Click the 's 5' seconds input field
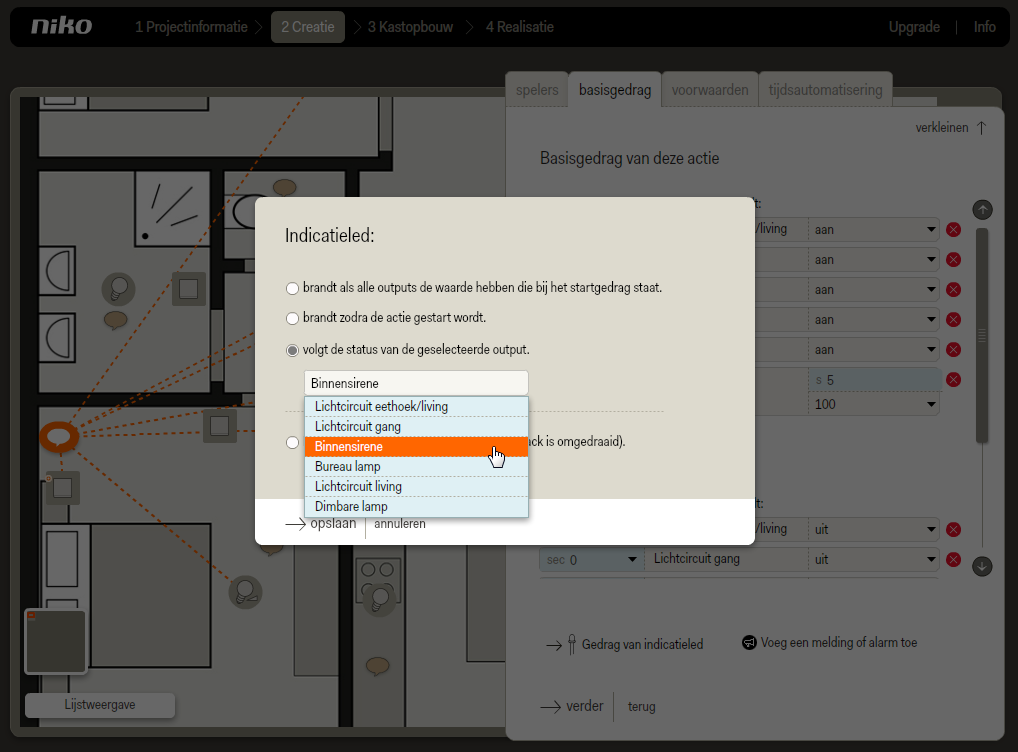This screenshot has width=1018, height=752. tap(875, 380)
